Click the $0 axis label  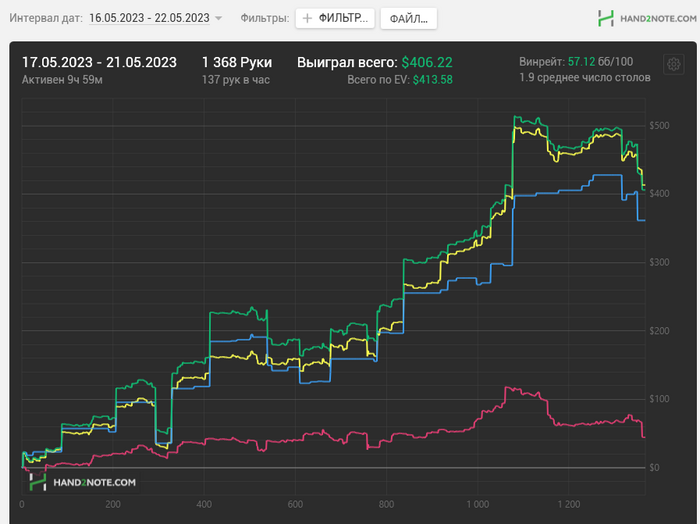(654, 467)
